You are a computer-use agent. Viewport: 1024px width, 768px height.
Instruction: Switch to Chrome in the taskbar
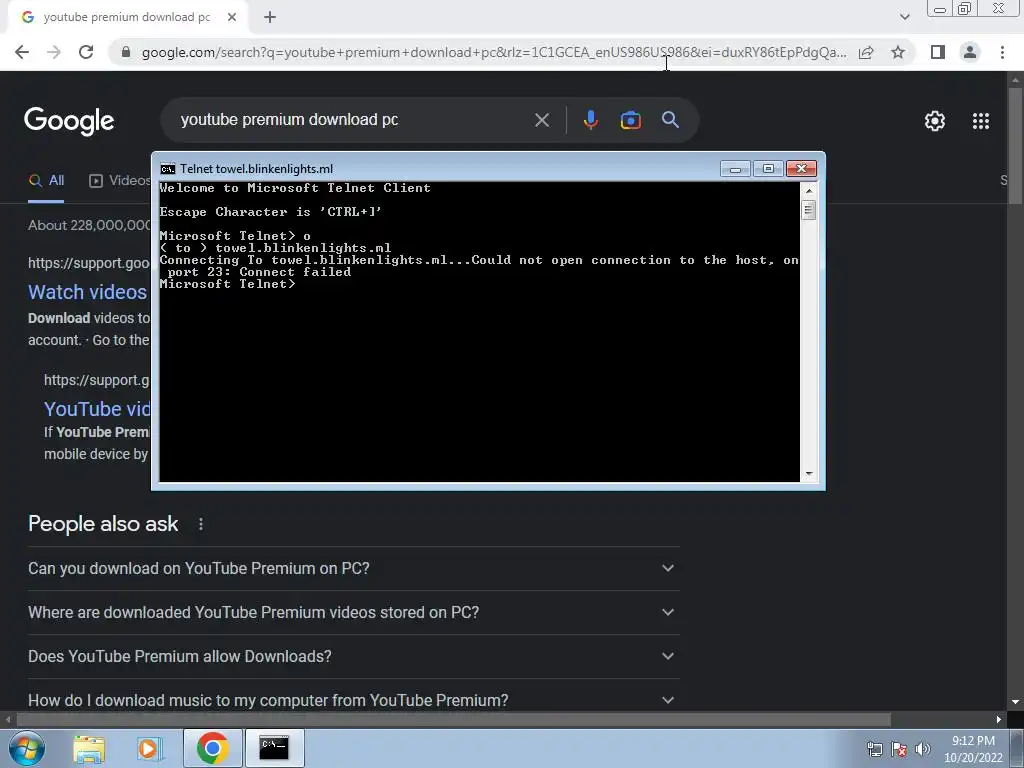click(x=212, y=748)
